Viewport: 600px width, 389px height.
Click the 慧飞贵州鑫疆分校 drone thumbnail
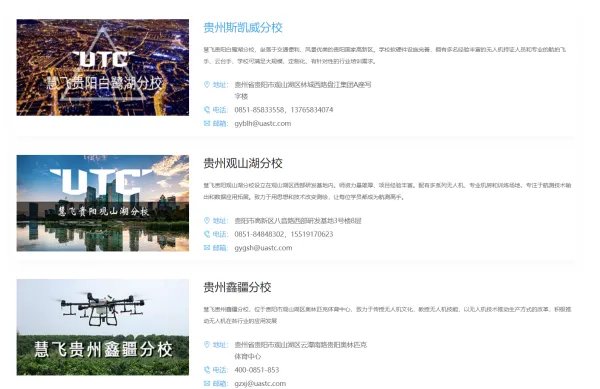click(x=103, y=327)
